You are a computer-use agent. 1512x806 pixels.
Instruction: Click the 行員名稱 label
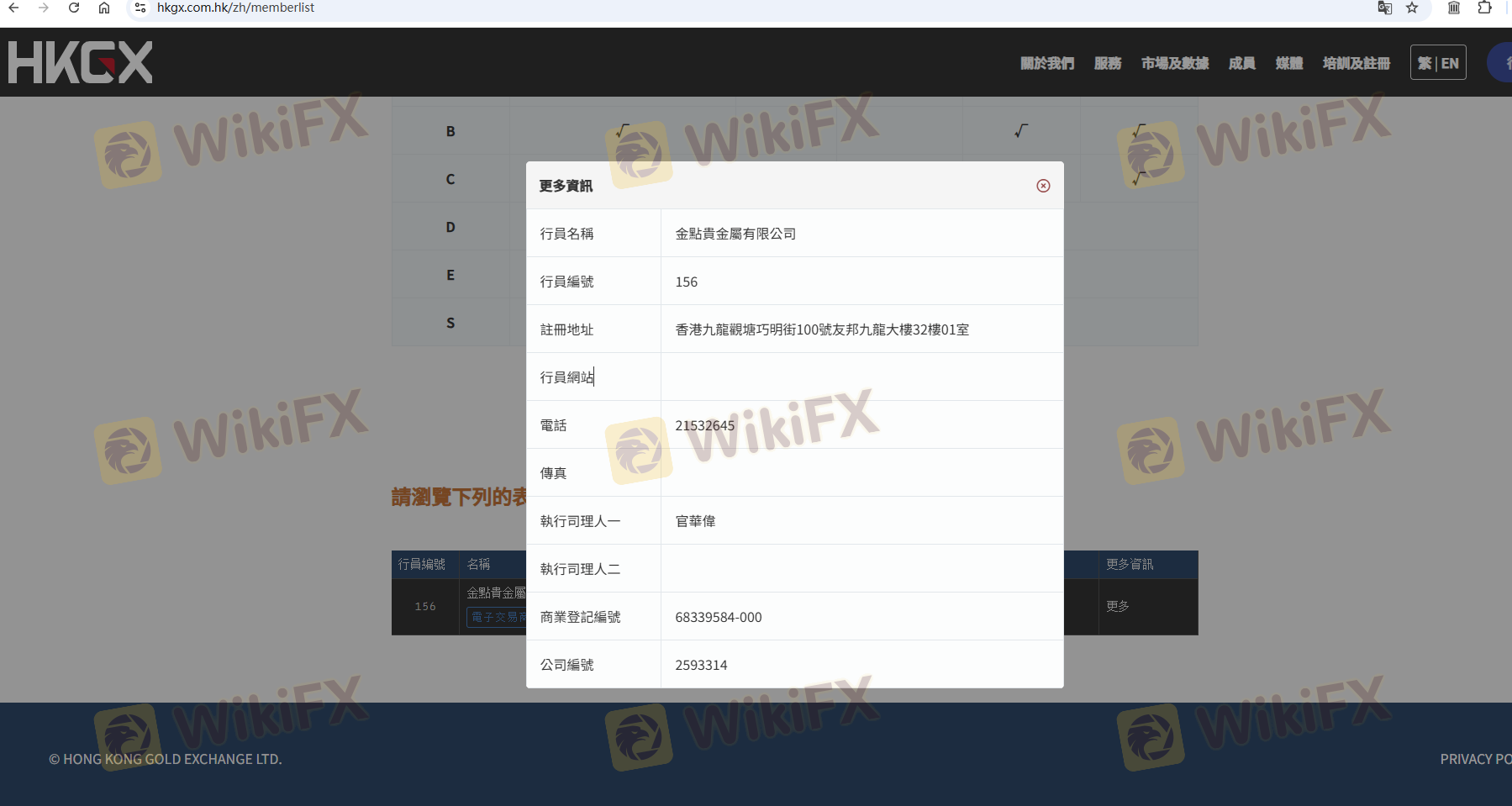(566, 234)
